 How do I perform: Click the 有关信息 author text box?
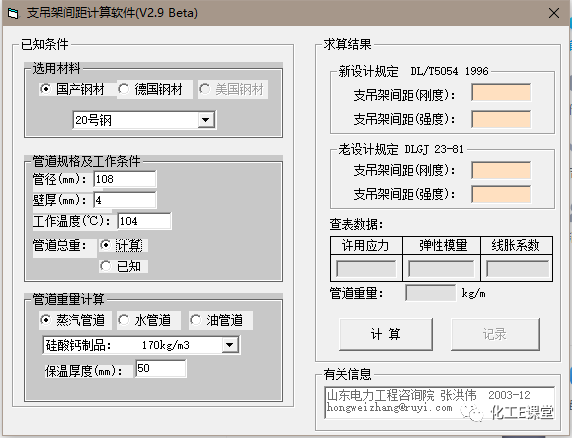(x=439, y=402)
